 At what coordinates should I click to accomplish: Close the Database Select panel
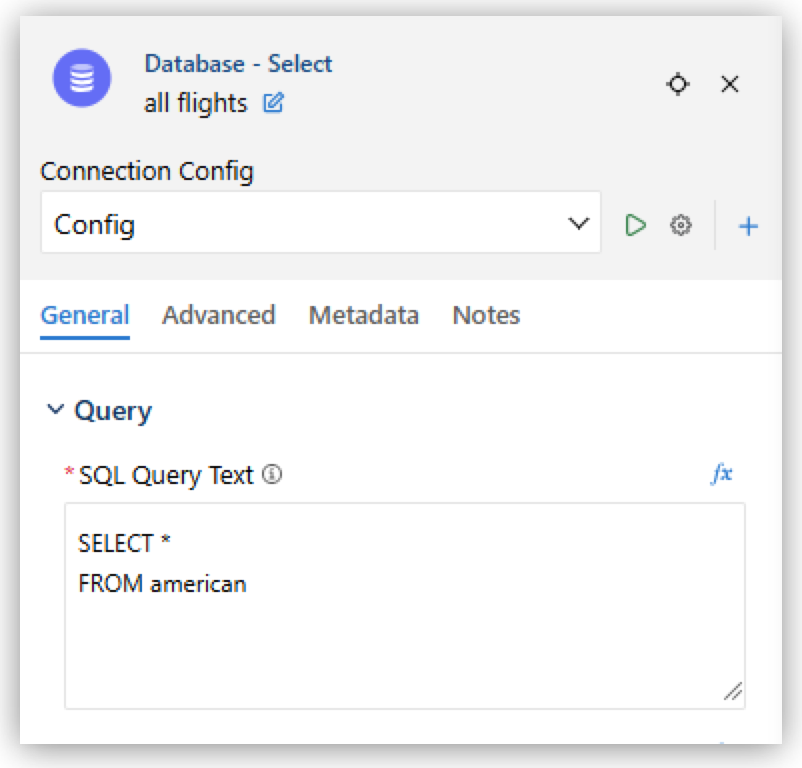coord(730,84)
